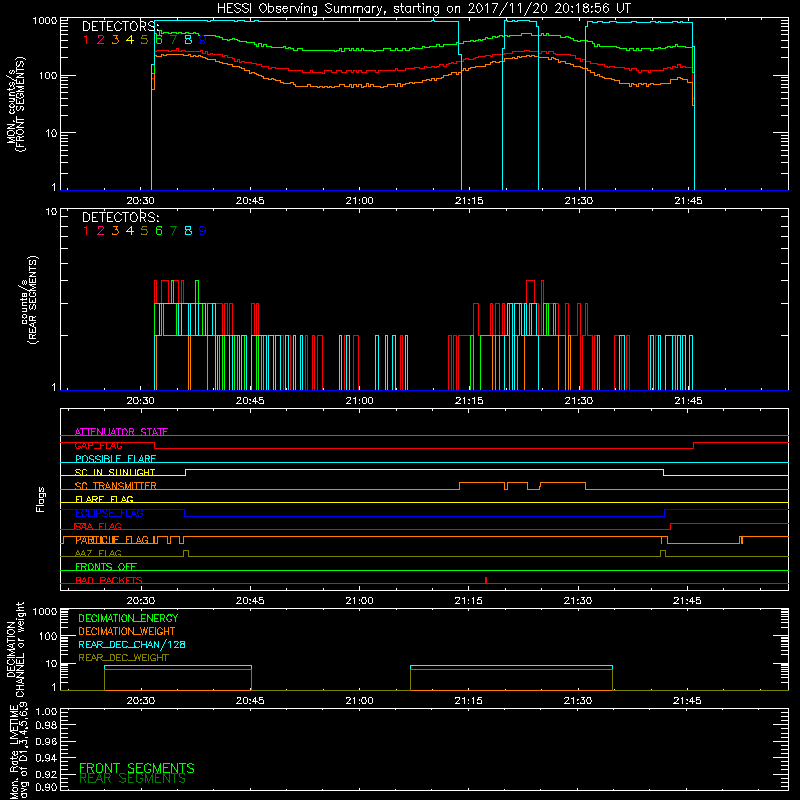Click the 1000 tick on the front-segments y-axis
The image size is (800, 800).
tap(45, 21)
